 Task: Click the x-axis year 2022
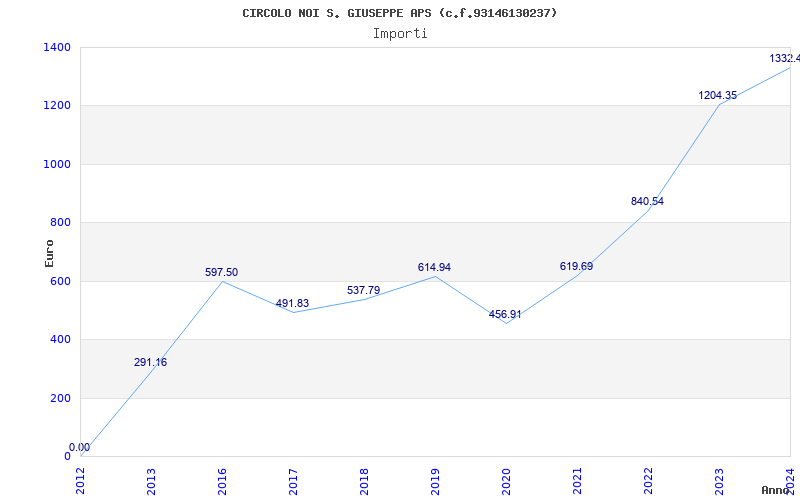[x=648, y=481]
